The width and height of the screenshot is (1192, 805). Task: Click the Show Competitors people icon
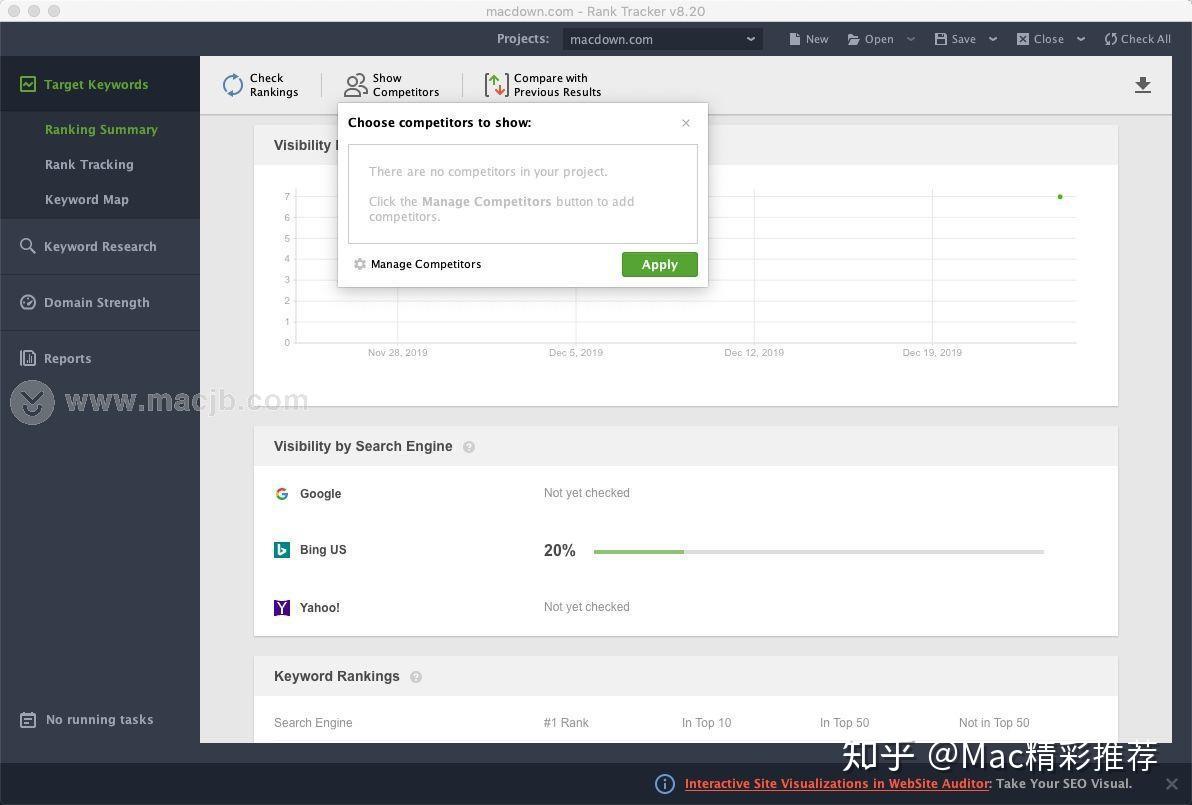(355, 84)
